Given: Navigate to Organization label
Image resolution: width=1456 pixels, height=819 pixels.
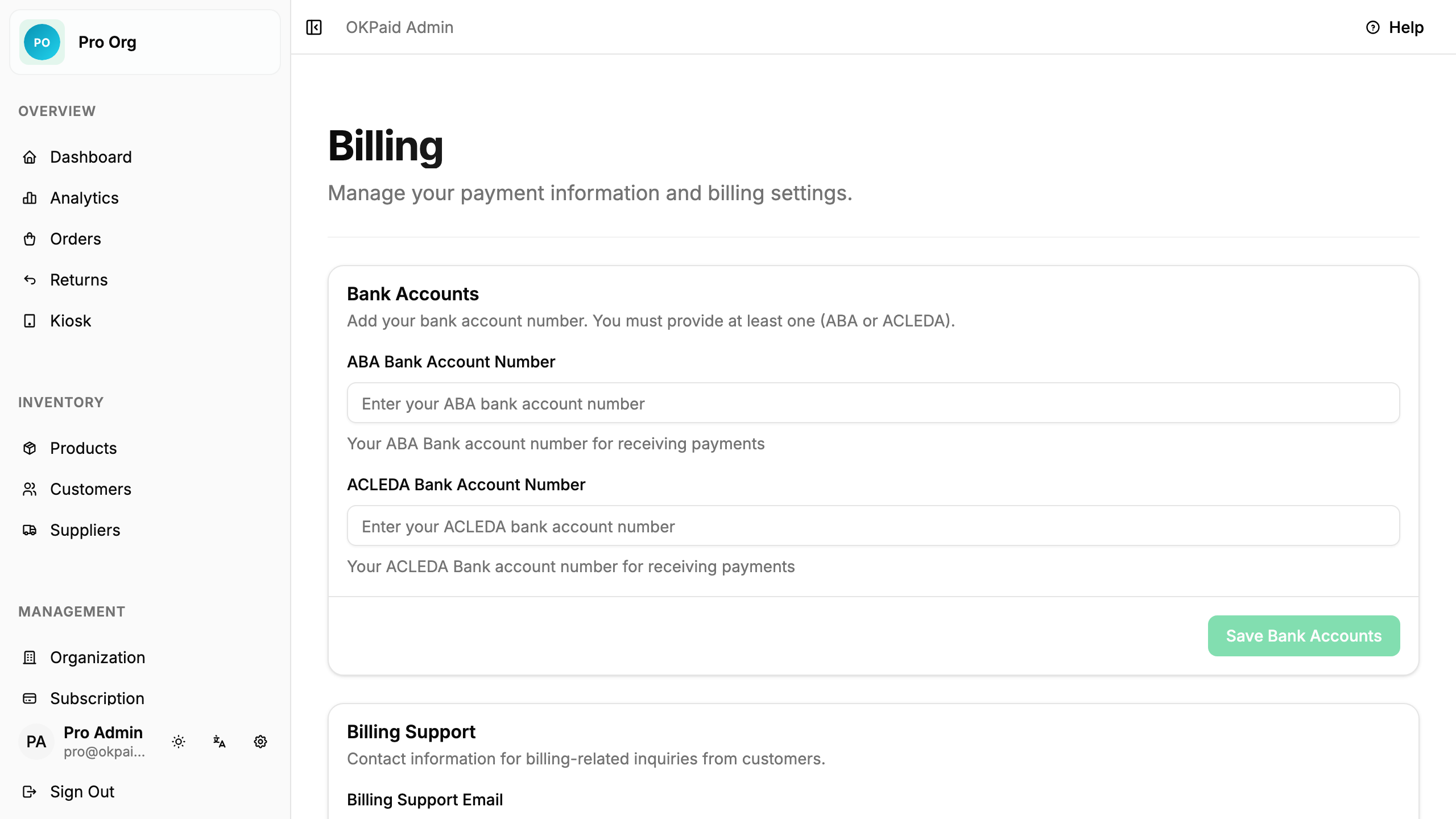Looking at the screenshot, I should point(98,657).
